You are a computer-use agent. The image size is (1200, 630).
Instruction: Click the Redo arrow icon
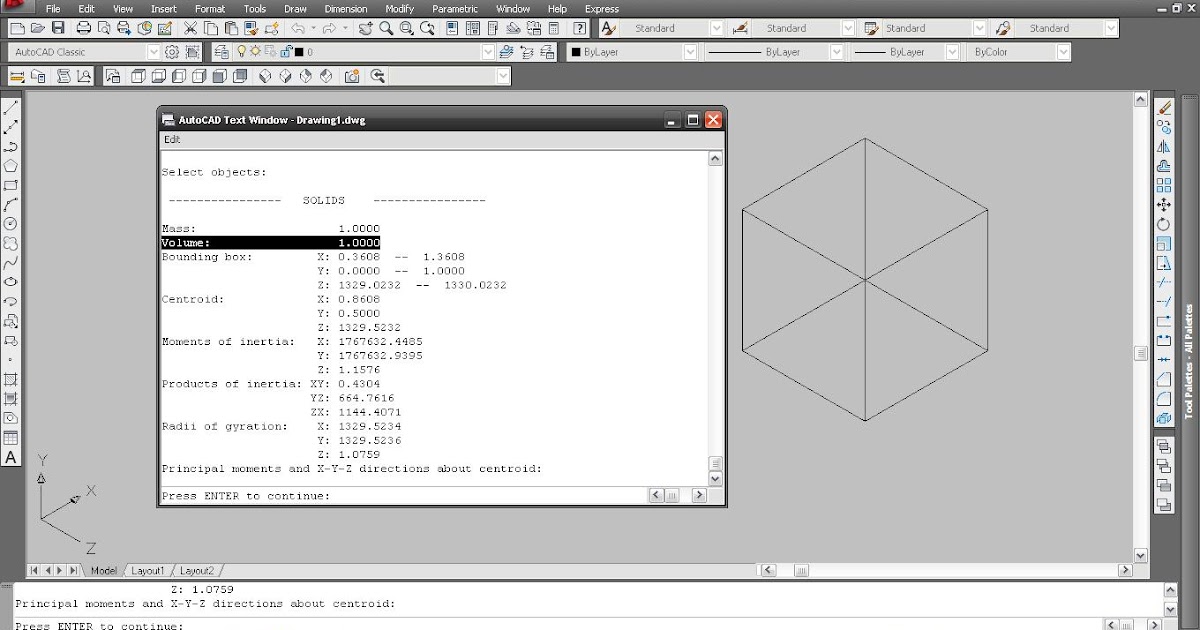tap(330, 28)
